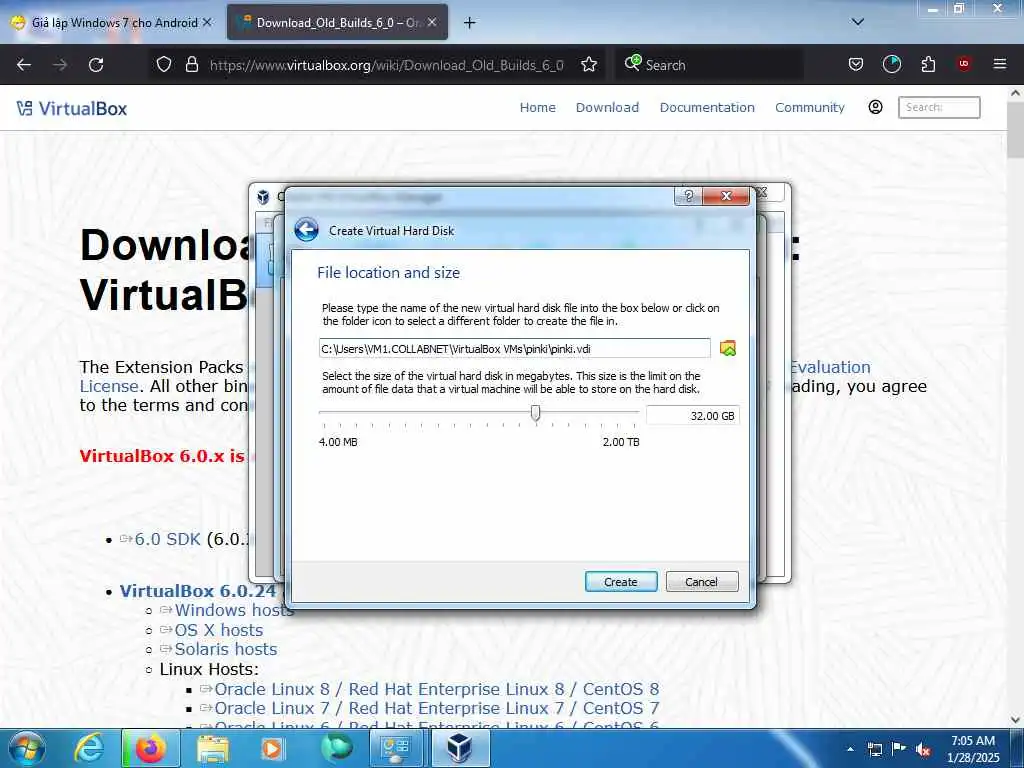Image resolution: width=1024 pixels, height=768 pixels.
Task: Click the website Search field
Action: pyautogui.click(x=939, y=107)
